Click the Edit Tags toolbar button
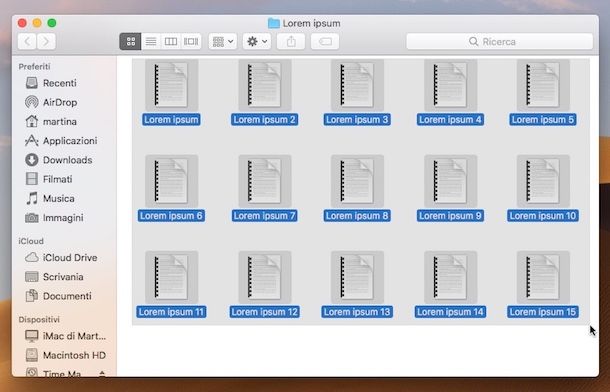The height and width of the screenshot is (392, 610). (x=325, y=41)
